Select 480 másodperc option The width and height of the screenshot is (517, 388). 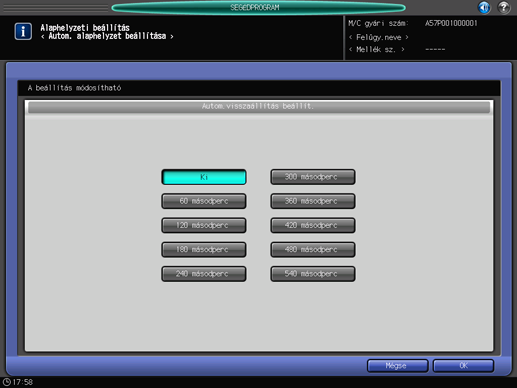point(313,250)
